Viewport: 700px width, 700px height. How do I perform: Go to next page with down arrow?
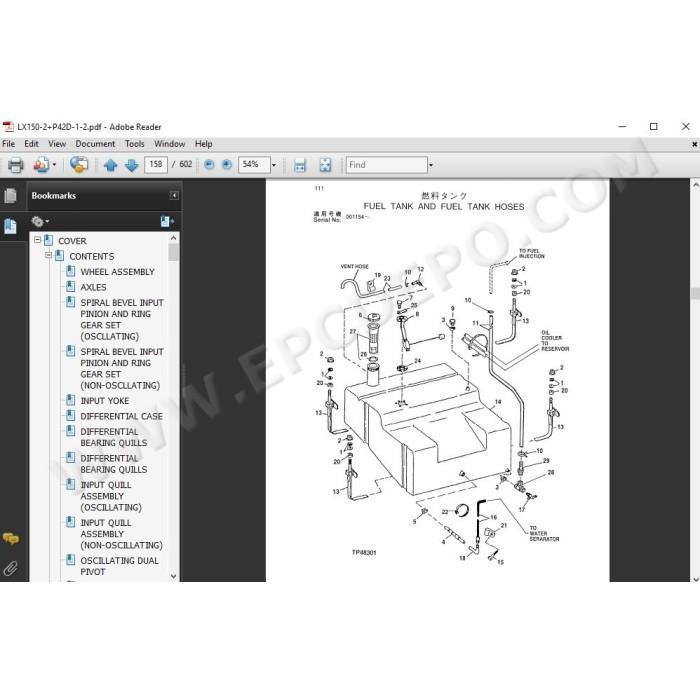click(132, 165)
